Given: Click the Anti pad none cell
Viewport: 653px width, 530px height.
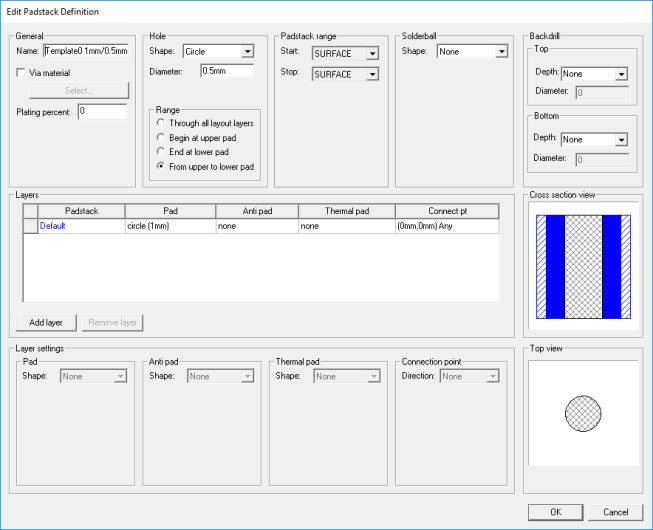Looking at the screenshot, I should [x=257, y=226].
